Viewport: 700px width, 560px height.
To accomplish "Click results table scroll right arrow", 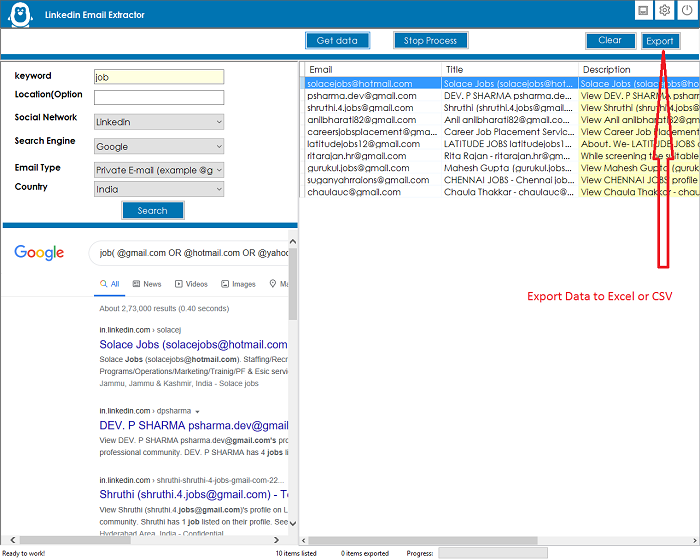I will pos(695,541).
